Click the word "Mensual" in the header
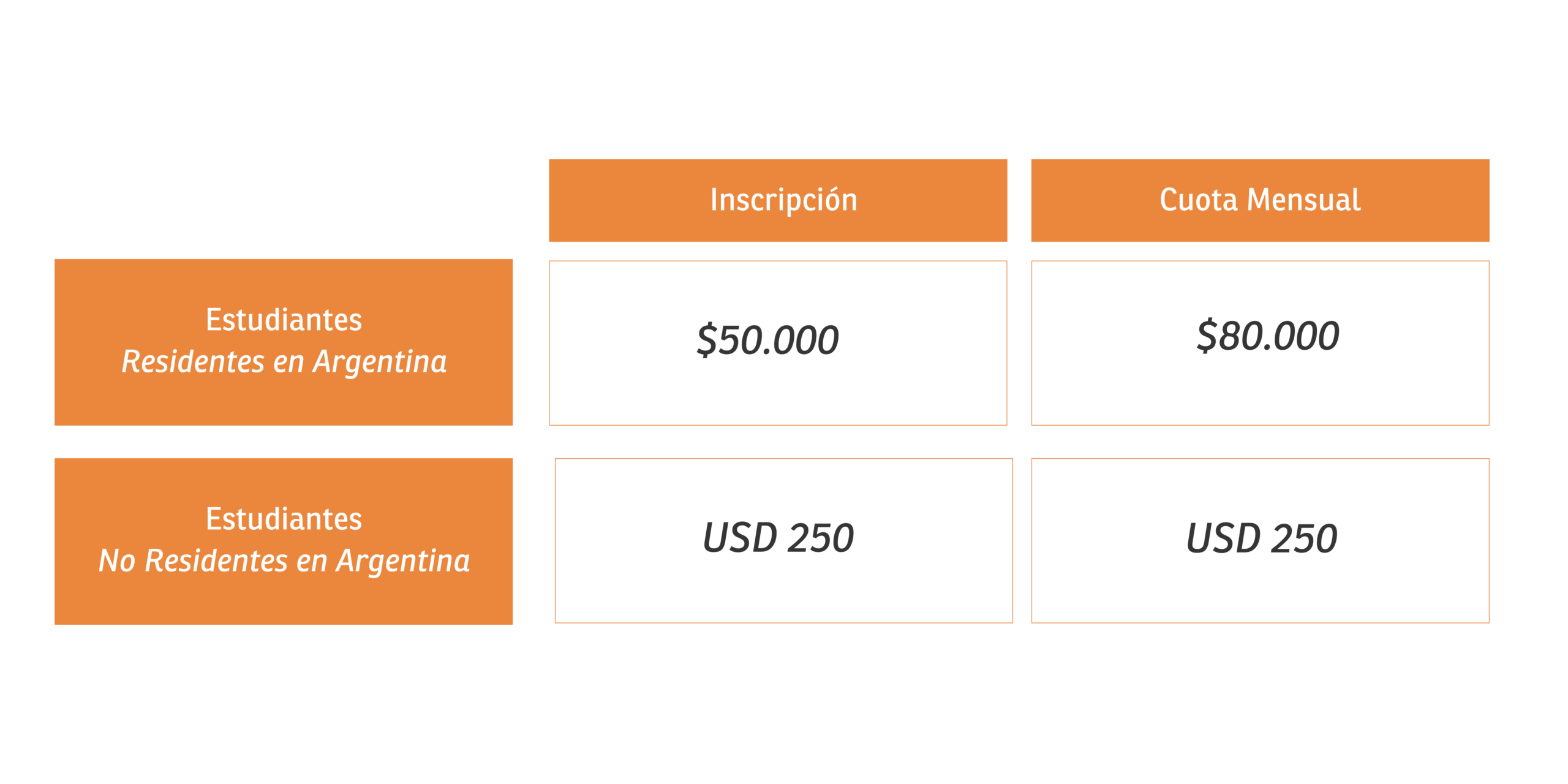Viewport: 1568px width, 784px height. pyautogui.click(x=1303, y=200)
